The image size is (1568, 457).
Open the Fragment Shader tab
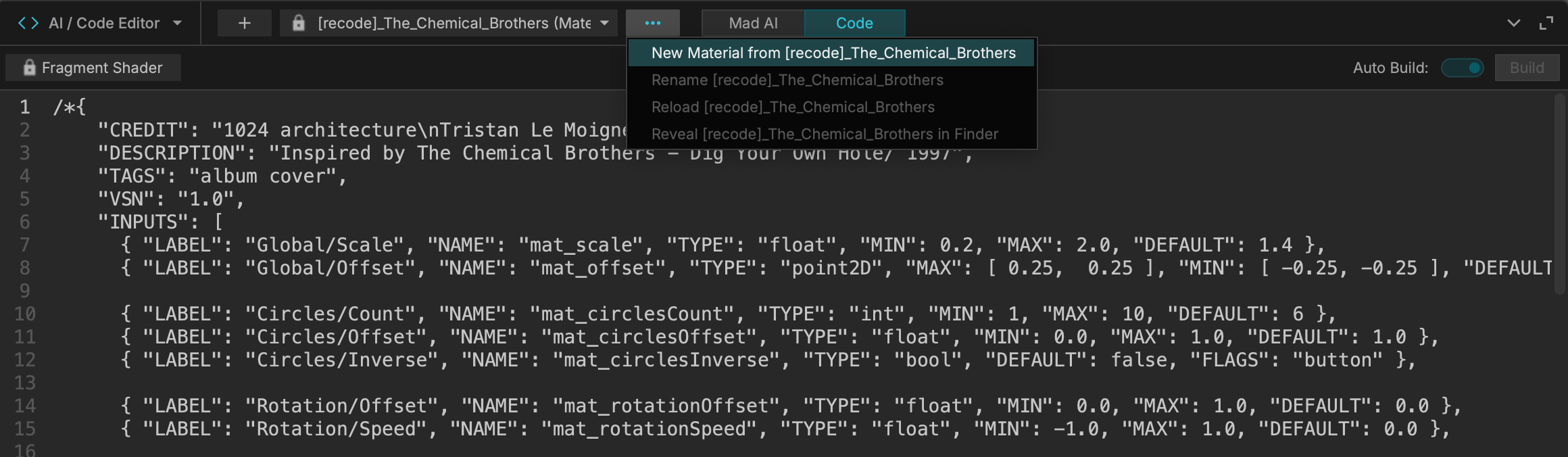(93, 68)
